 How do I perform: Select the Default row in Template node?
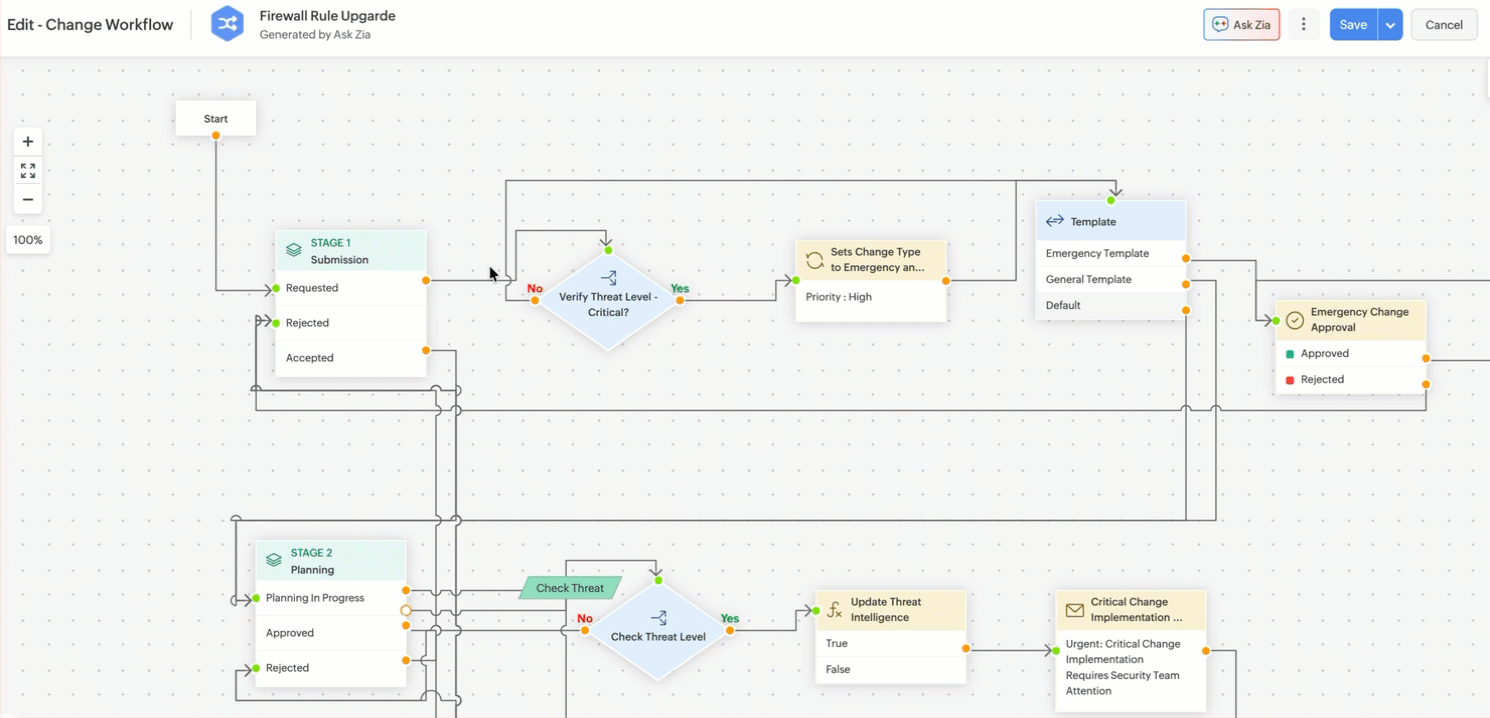click(x=1111, y=306)
